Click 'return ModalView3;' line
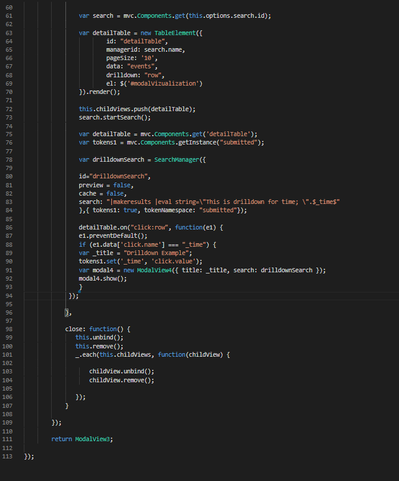 click(82, 439)
